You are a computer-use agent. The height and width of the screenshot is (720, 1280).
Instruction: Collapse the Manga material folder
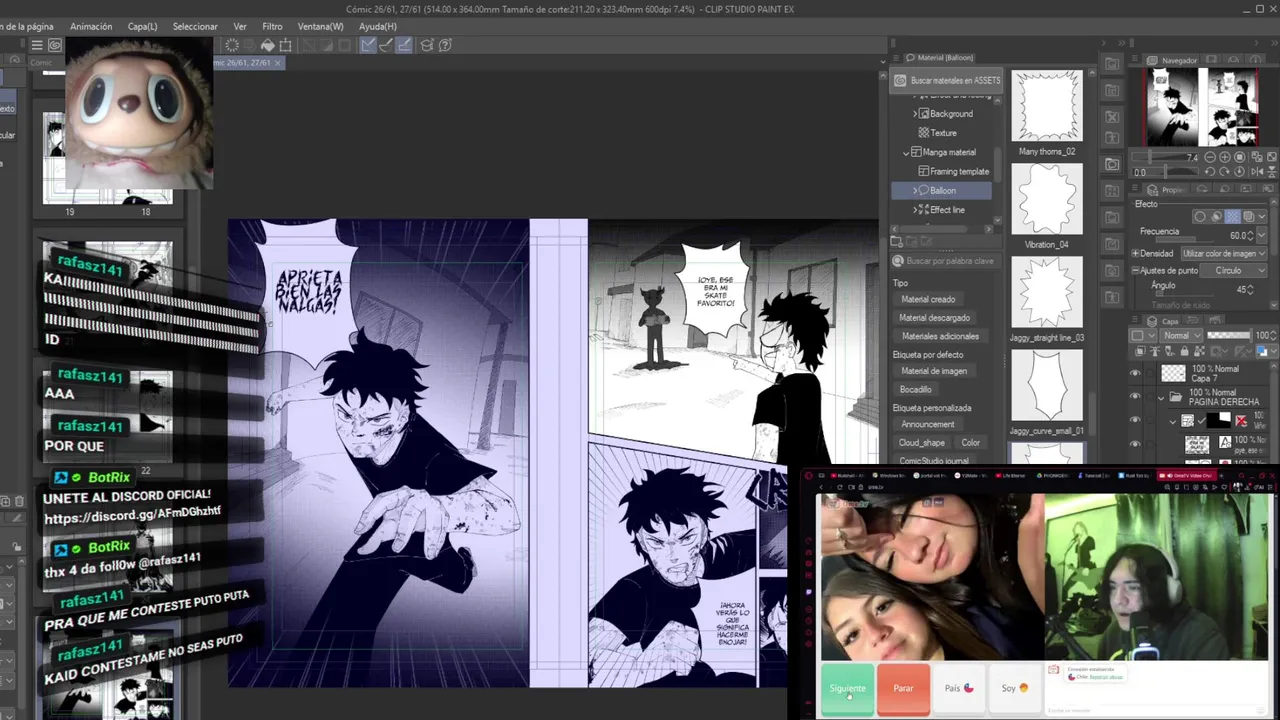(907, 152)
